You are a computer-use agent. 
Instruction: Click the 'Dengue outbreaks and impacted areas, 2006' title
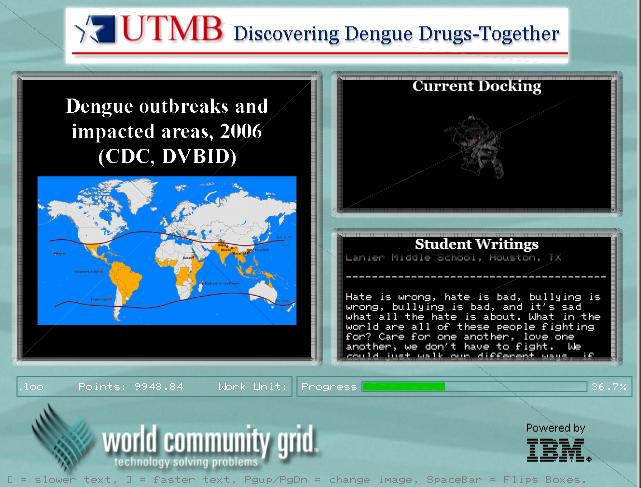[x=167, y=131]
